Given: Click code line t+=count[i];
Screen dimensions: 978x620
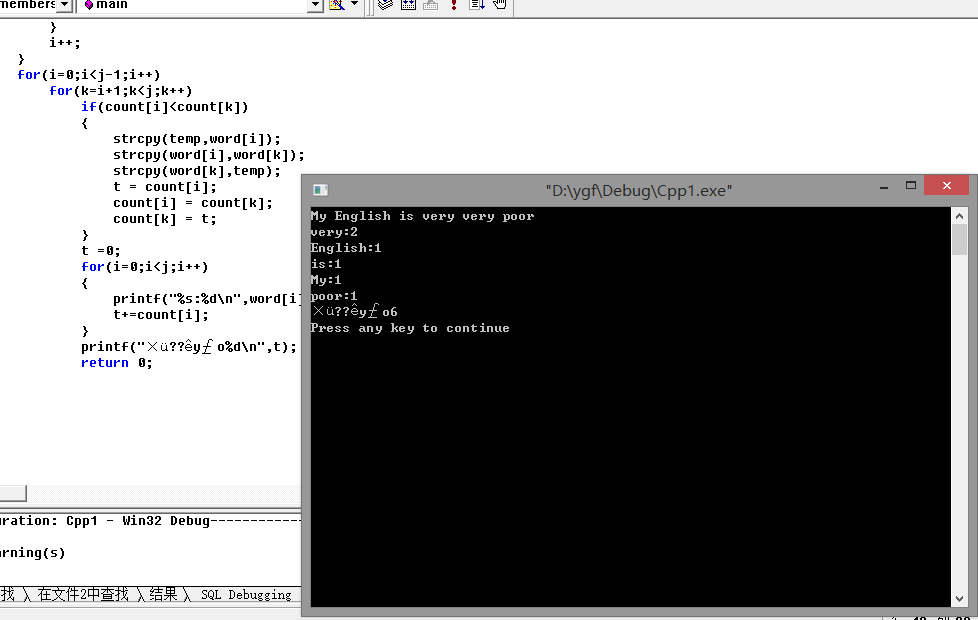Looking at the screenshot, I should pos(161,315).
